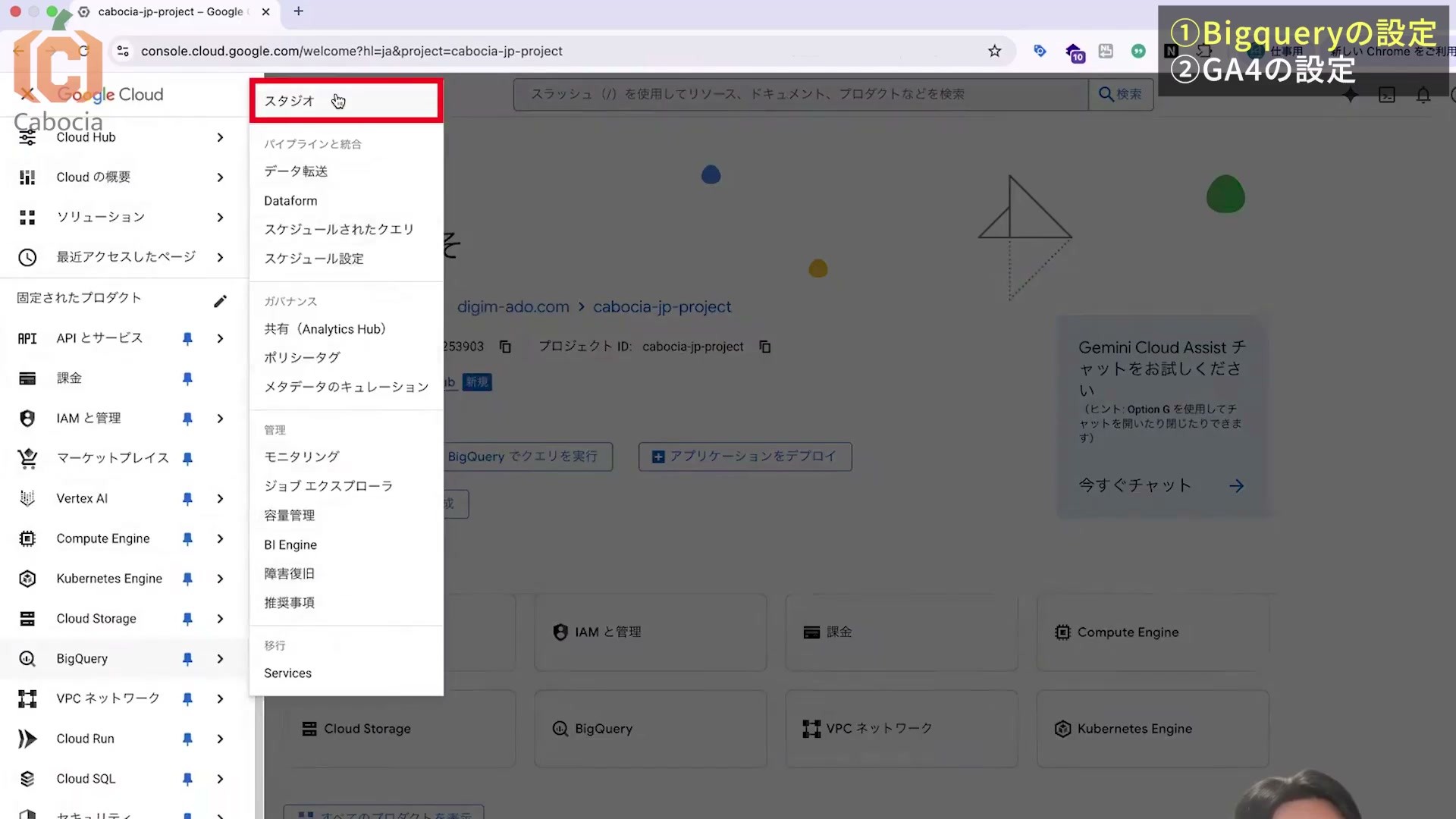Click the Cloud Hub sidebar icon
The image size is (1456, 819).
[x=27, y=137]
